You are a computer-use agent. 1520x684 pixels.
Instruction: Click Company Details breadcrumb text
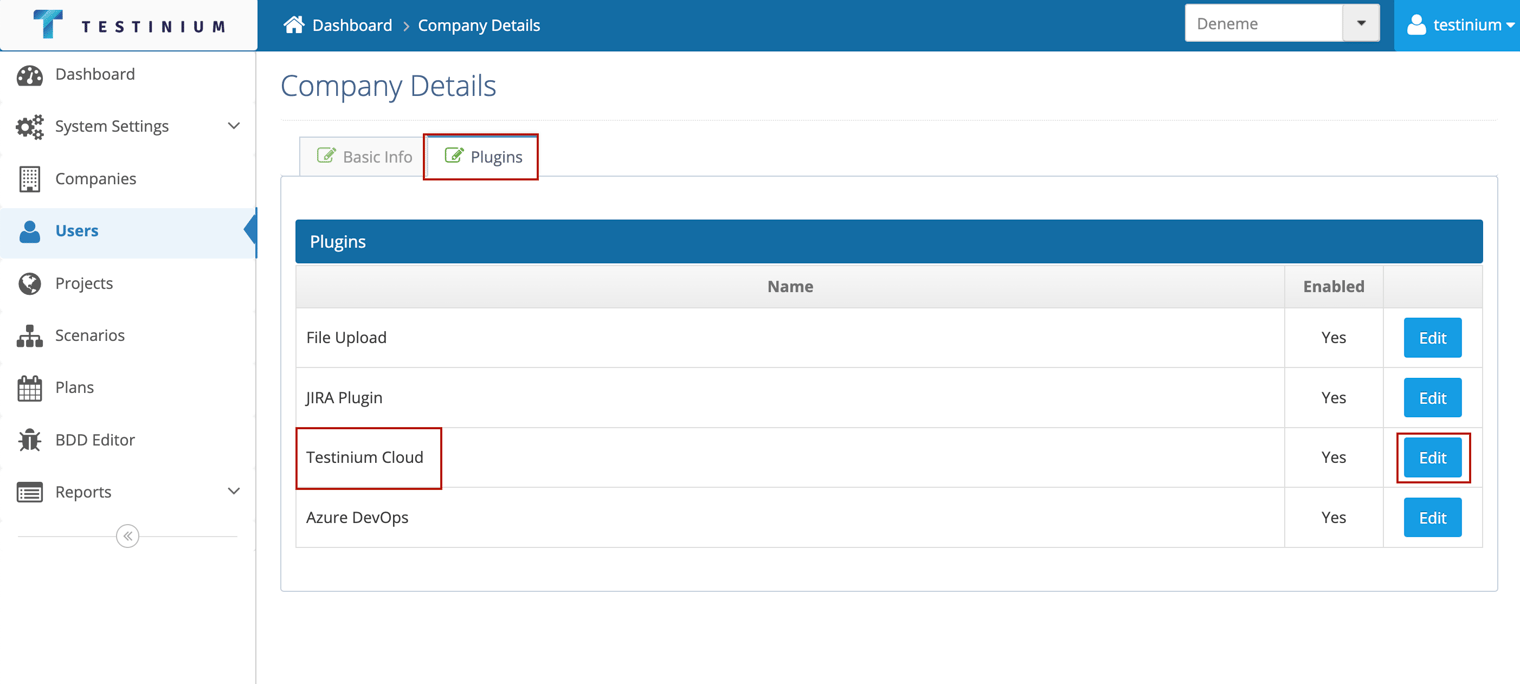(479, 25)
